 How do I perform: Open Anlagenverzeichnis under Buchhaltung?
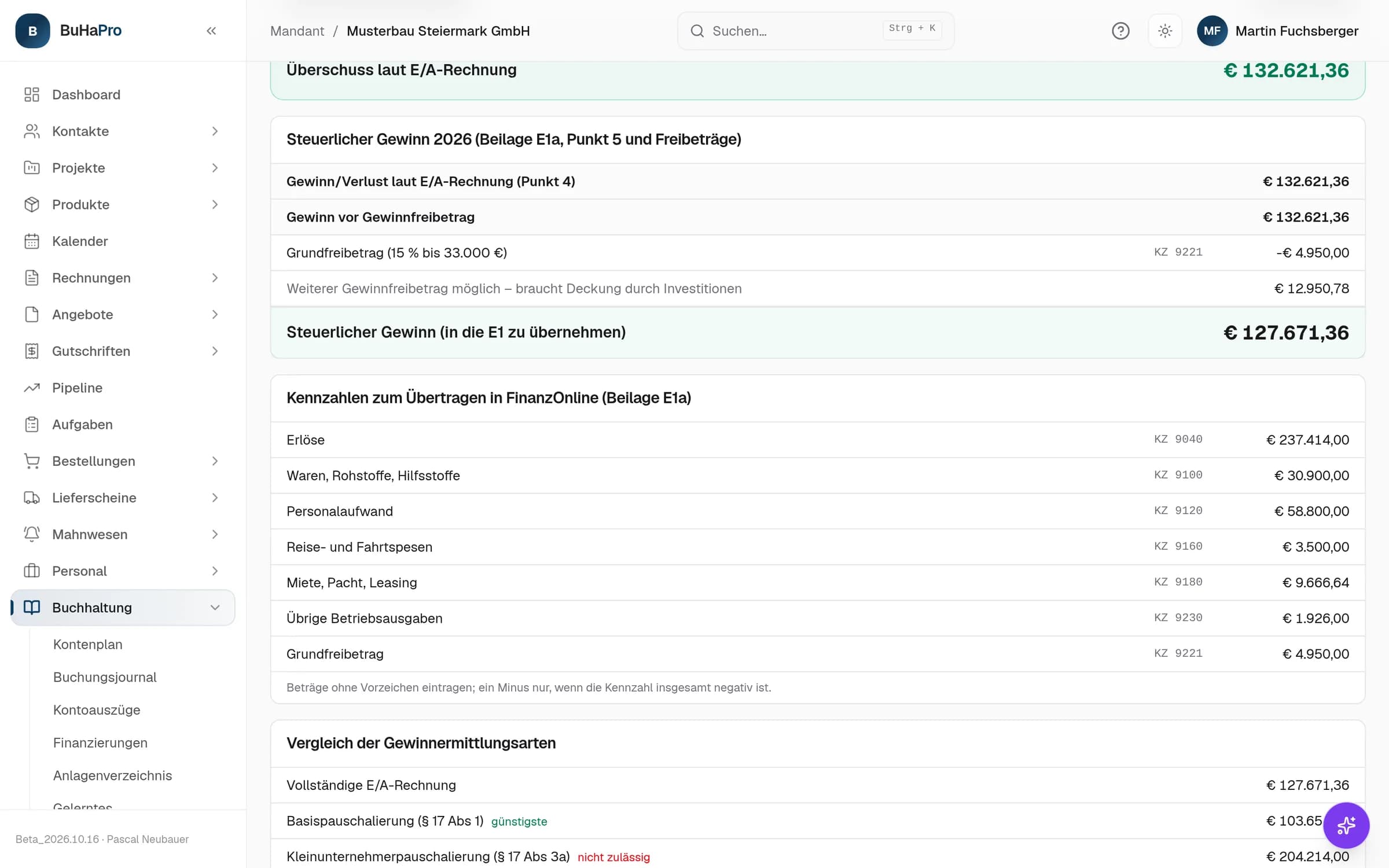click(113, 775)
